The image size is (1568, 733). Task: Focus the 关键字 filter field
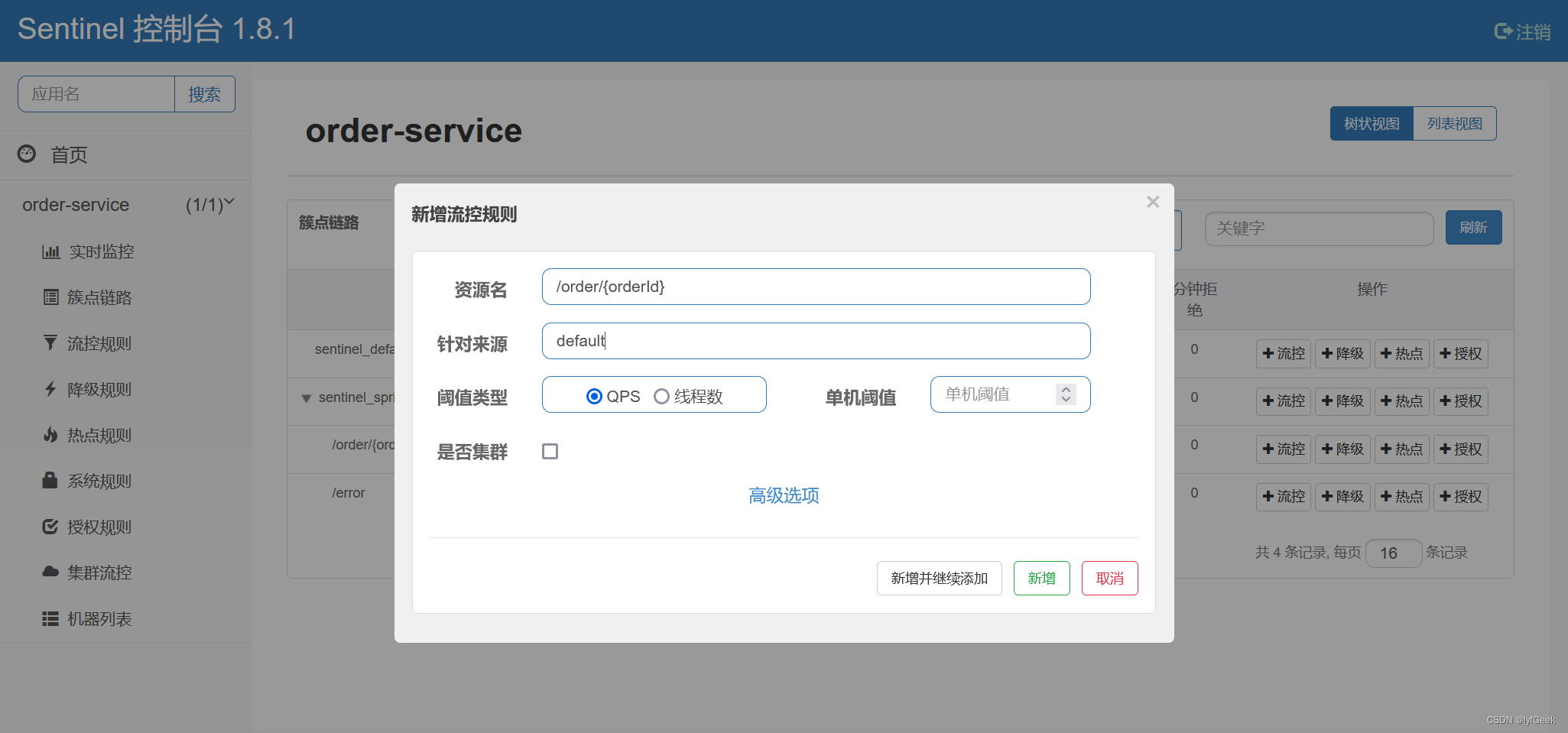(1319, 229)
